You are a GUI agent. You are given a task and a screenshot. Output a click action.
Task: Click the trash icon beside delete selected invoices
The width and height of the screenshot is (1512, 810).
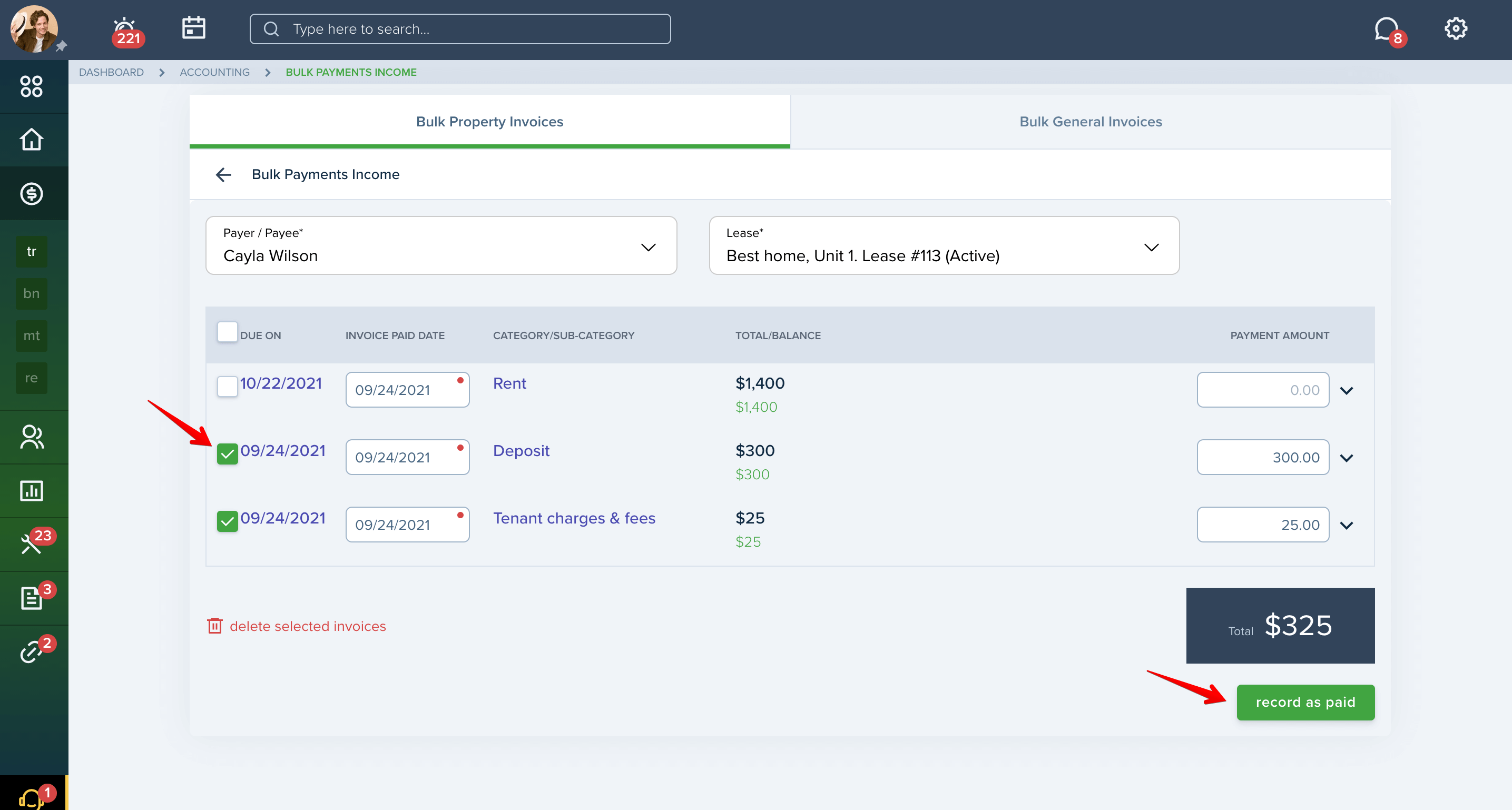click(215, 626)
